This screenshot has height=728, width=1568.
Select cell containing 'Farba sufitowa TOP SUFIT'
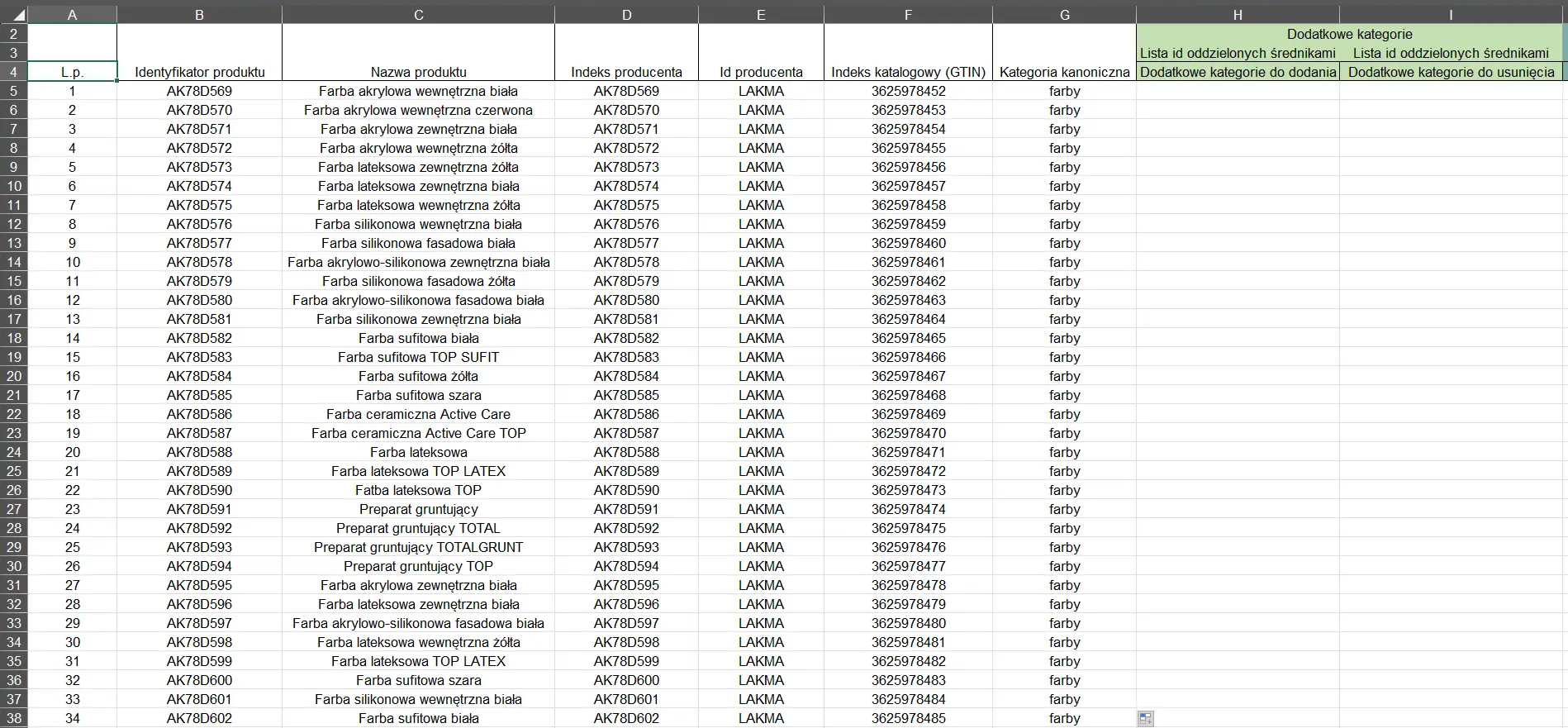click(418, 357)
